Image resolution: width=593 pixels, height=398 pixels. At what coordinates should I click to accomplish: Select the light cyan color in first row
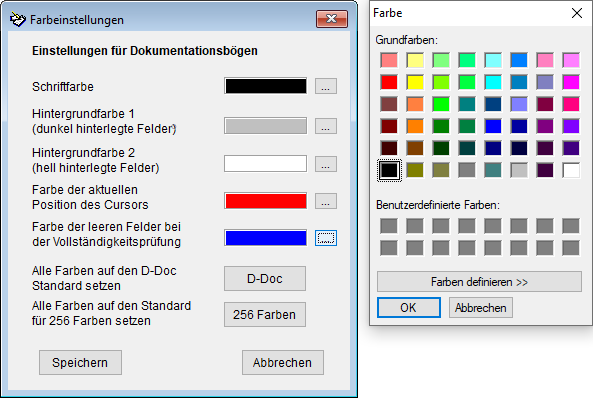pyautogui.click(x=493, y=60)
